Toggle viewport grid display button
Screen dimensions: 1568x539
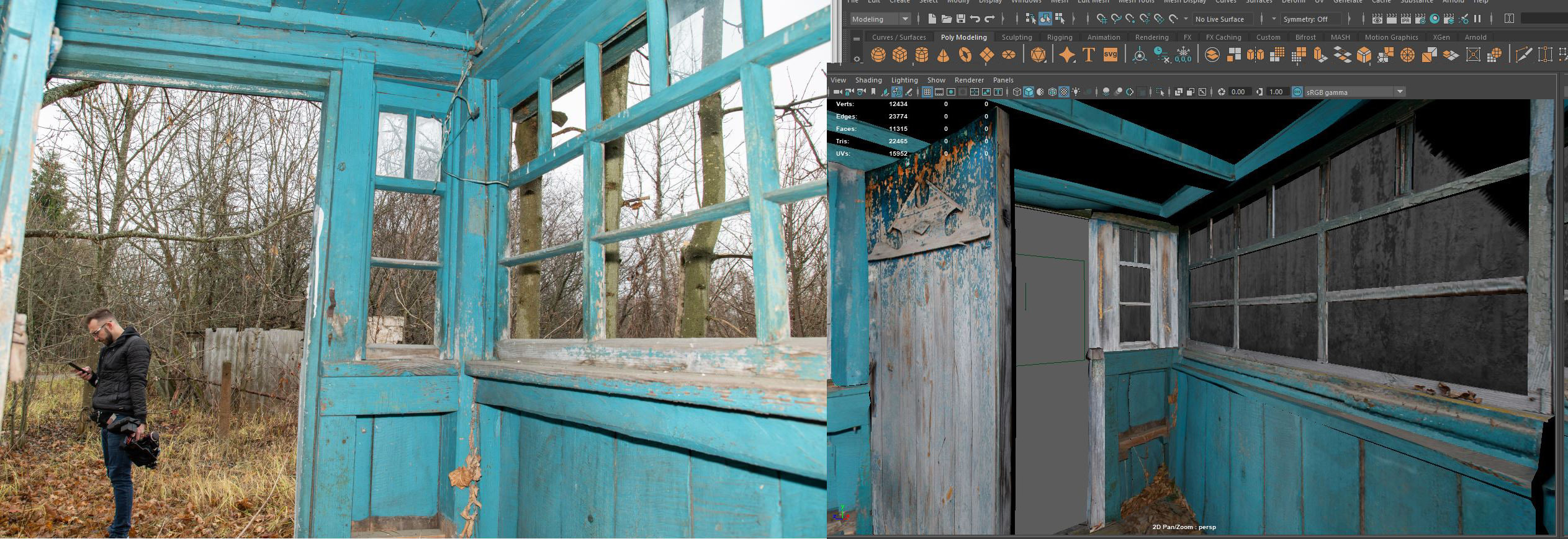point(927,92)
